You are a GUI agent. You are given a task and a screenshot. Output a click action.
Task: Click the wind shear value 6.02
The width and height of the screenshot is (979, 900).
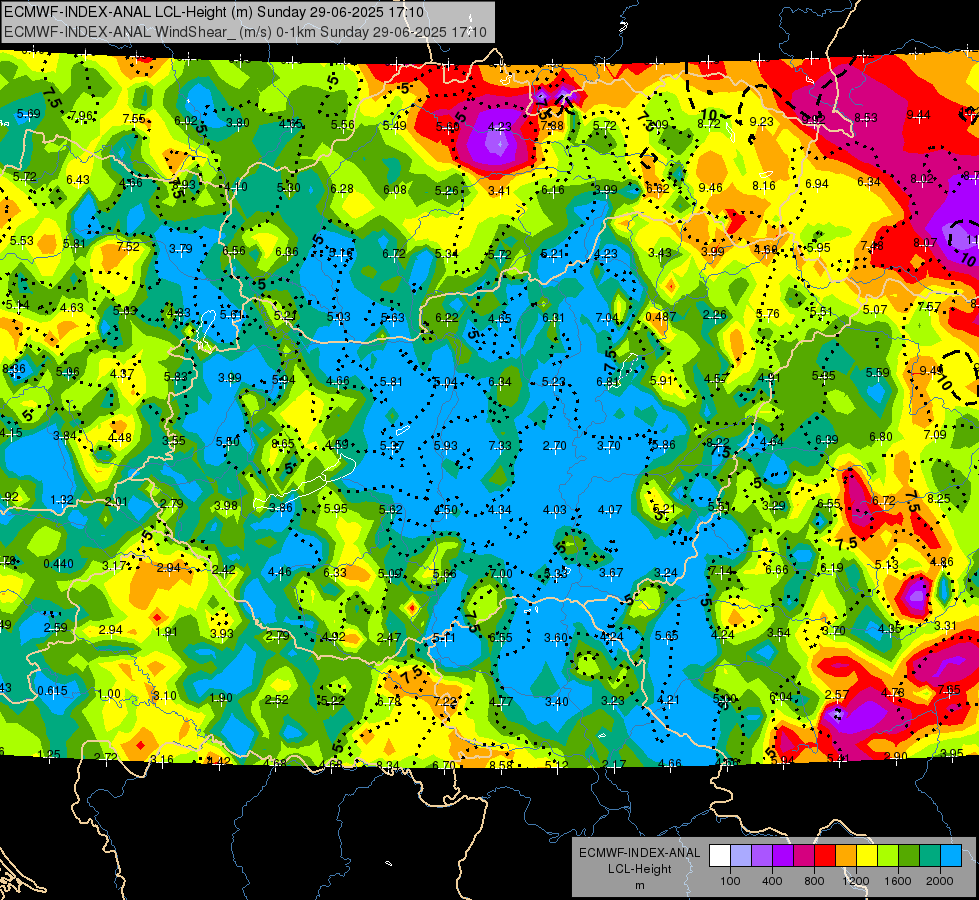185,121
